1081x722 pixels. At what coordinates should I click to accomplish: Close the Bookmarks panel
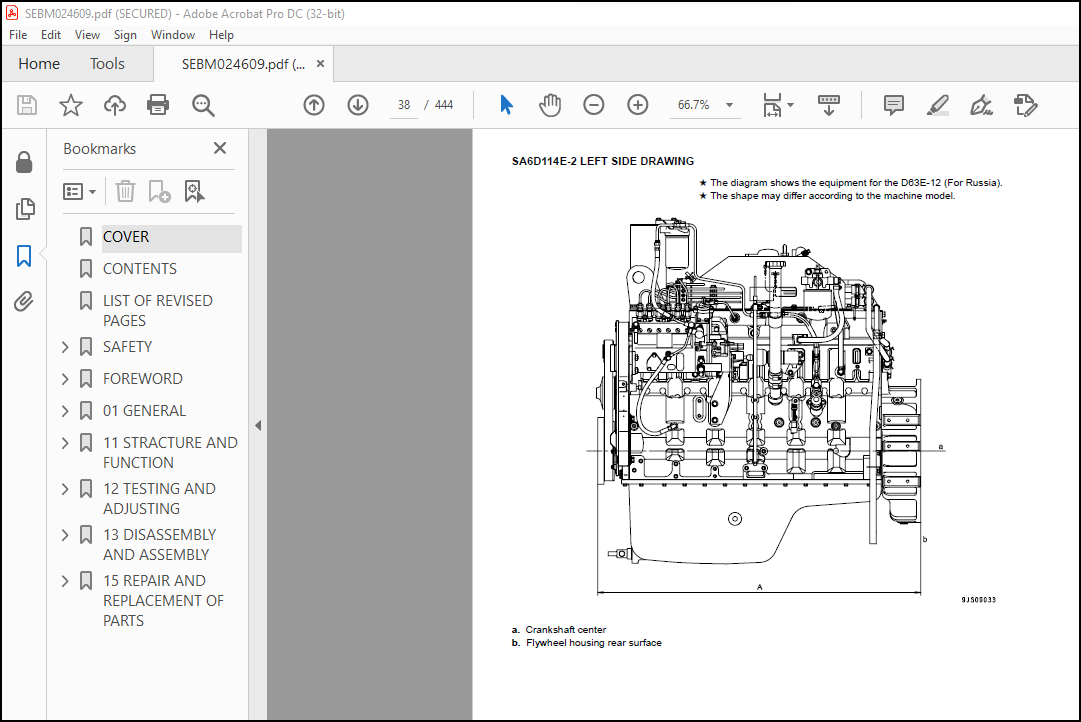(220, 148)
